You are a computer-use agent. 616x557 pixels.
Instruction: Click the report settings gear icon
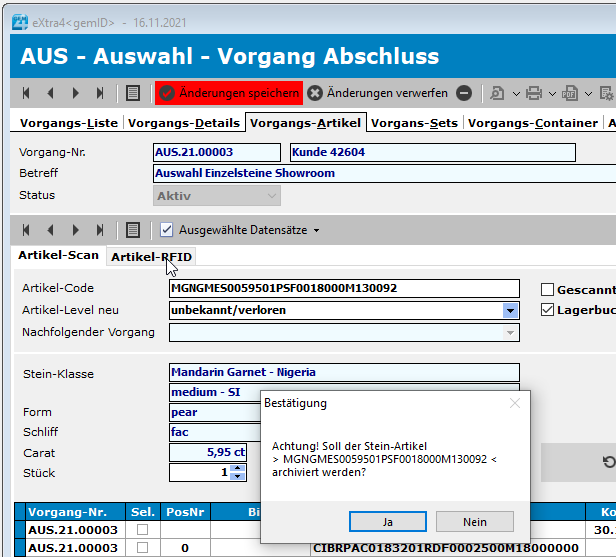tap(607, 93)
